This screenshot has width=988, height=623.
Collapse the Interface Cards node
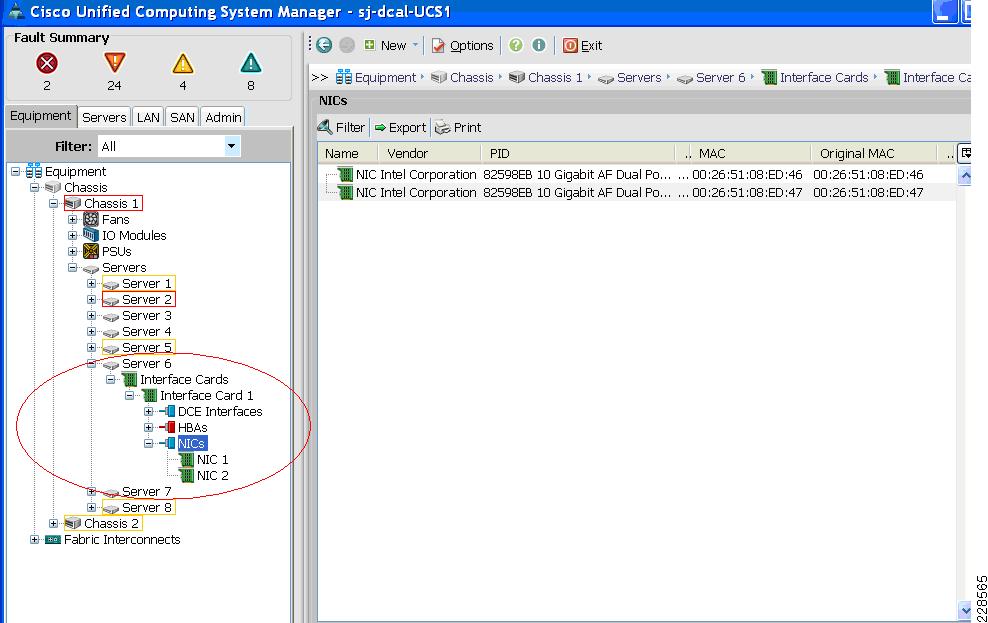click(110, 379)
